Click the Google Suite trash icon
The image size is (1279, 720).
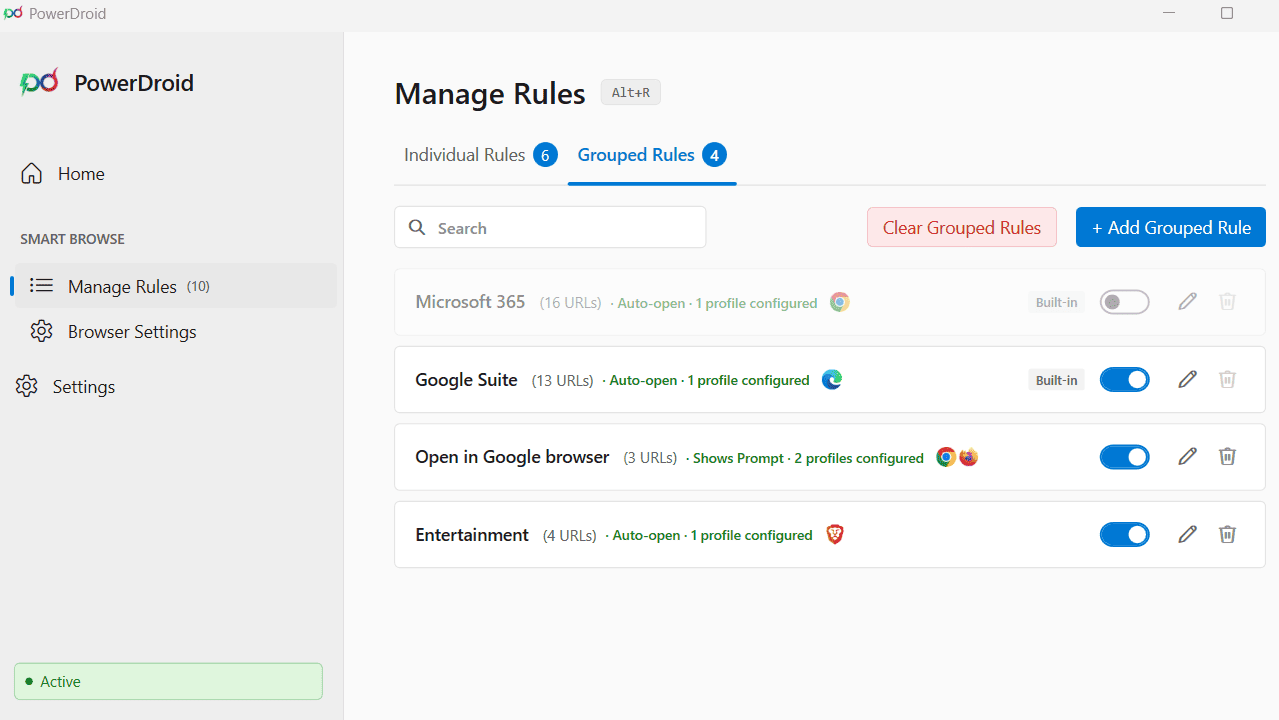click(1227, 380)
